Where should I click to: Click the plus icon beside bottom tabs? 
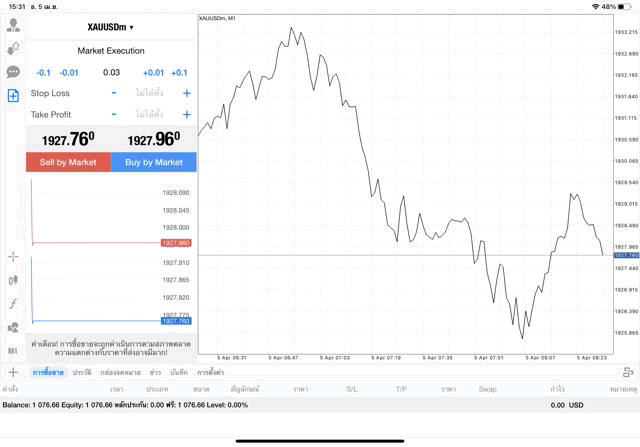(x=13, y=372)
